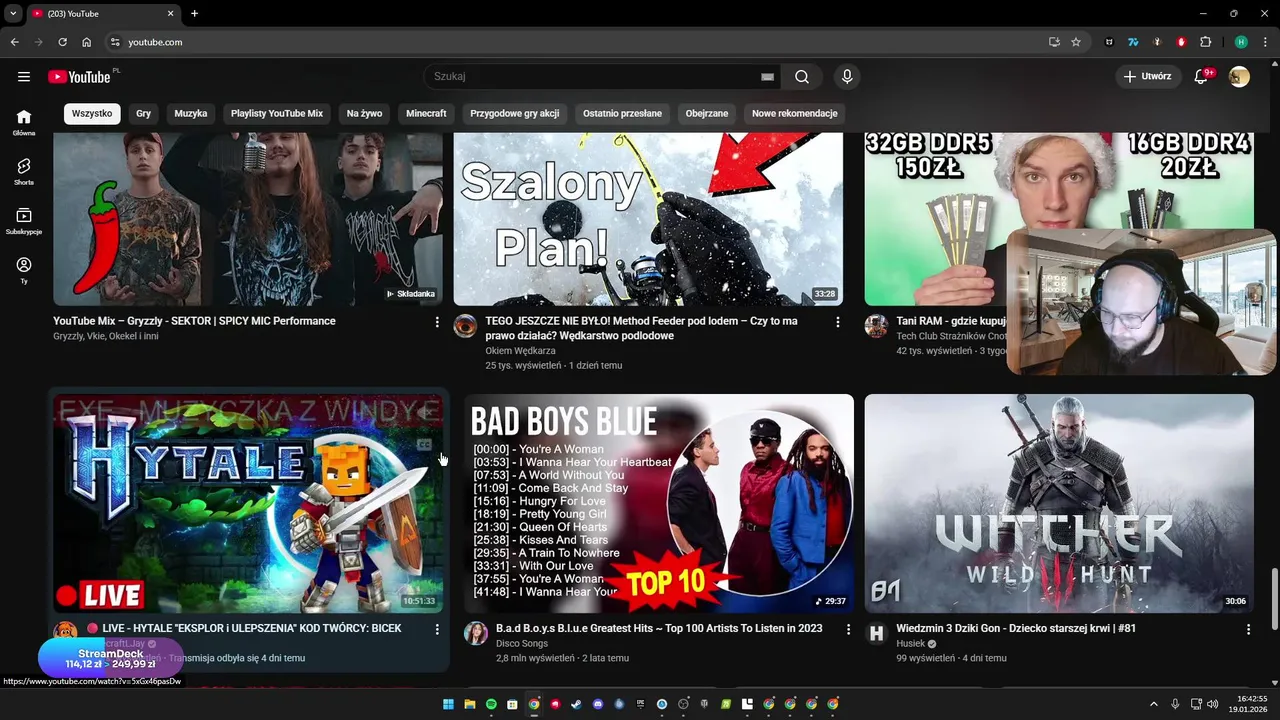Screen dimensions: 1280x720
Task: Click the StreamDeck price overlay
Action: tap(111, 658)
